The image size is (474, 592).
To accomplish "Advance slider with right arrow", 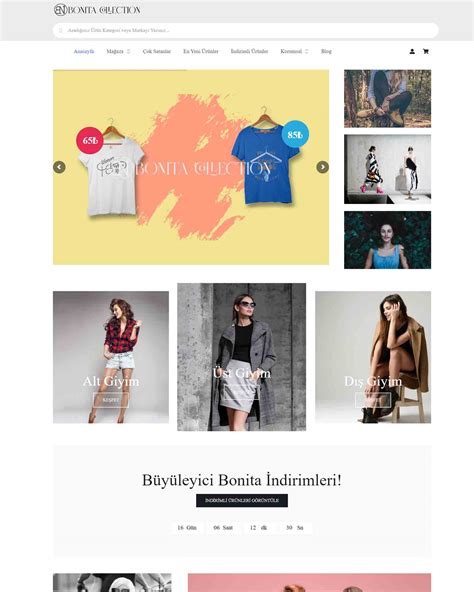I will click(x=323, y=167).
